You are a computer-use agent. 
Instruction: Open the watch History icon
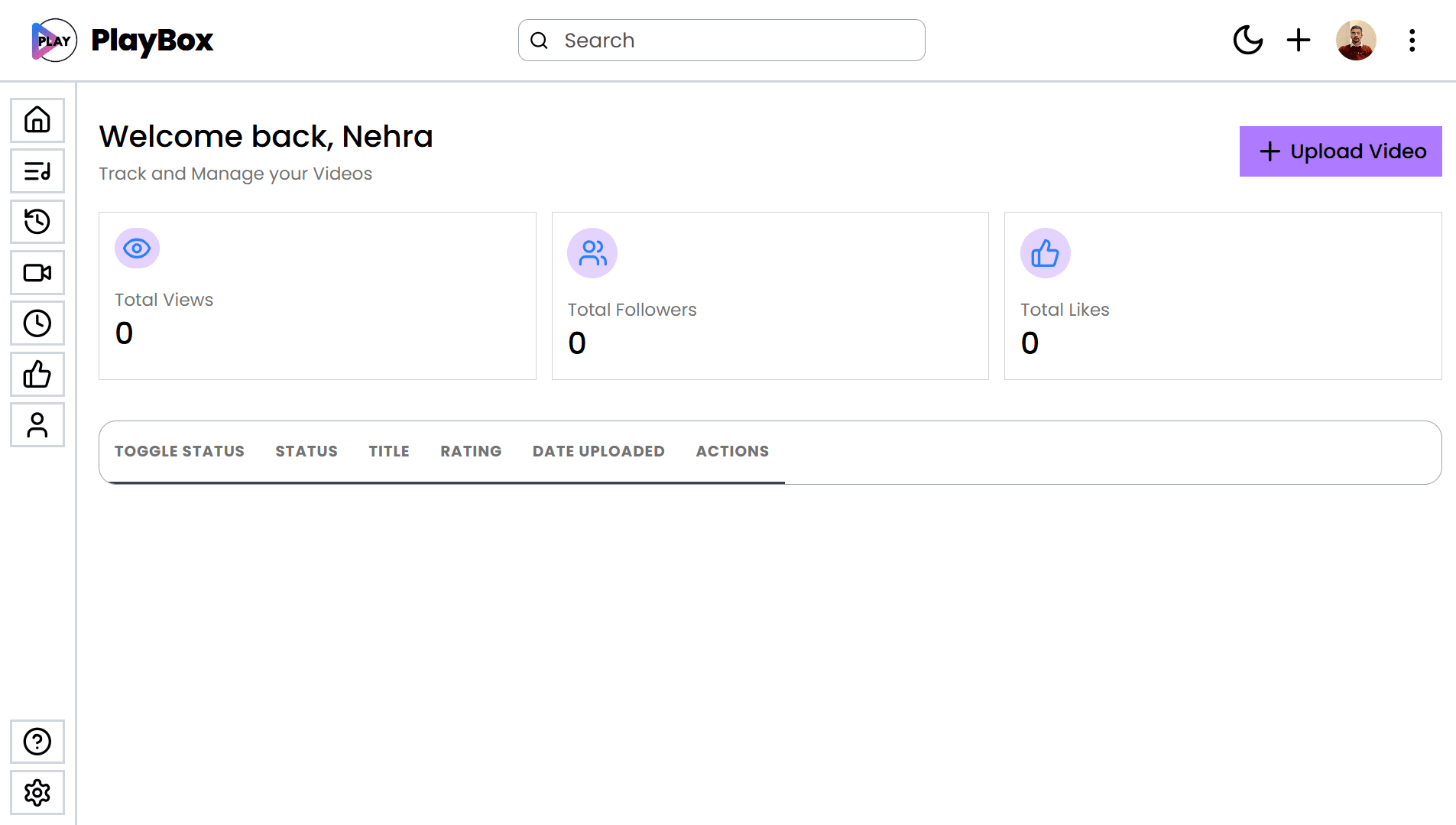pos(37,222)
